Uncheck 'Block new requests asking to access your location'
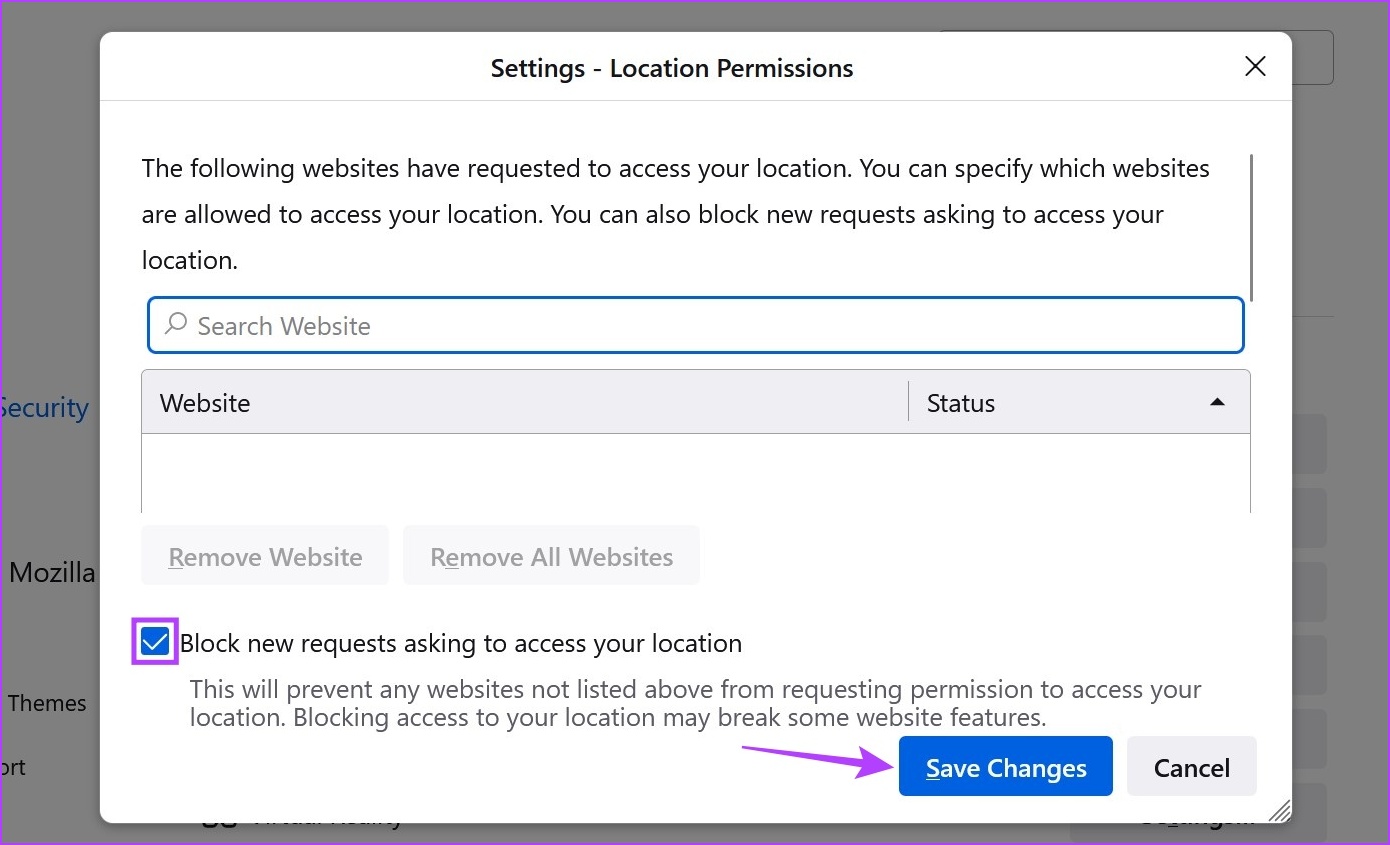Screen dimensions: 1390x845 click(x=154, y=642)
